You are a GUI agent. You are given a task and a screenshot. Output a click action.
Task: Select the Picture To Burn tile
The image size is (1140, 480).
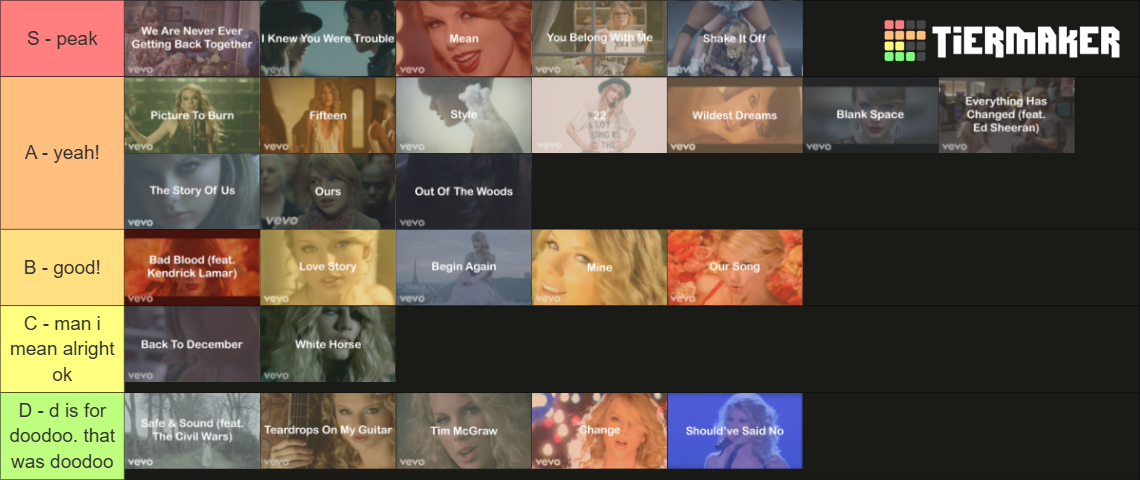192,115
